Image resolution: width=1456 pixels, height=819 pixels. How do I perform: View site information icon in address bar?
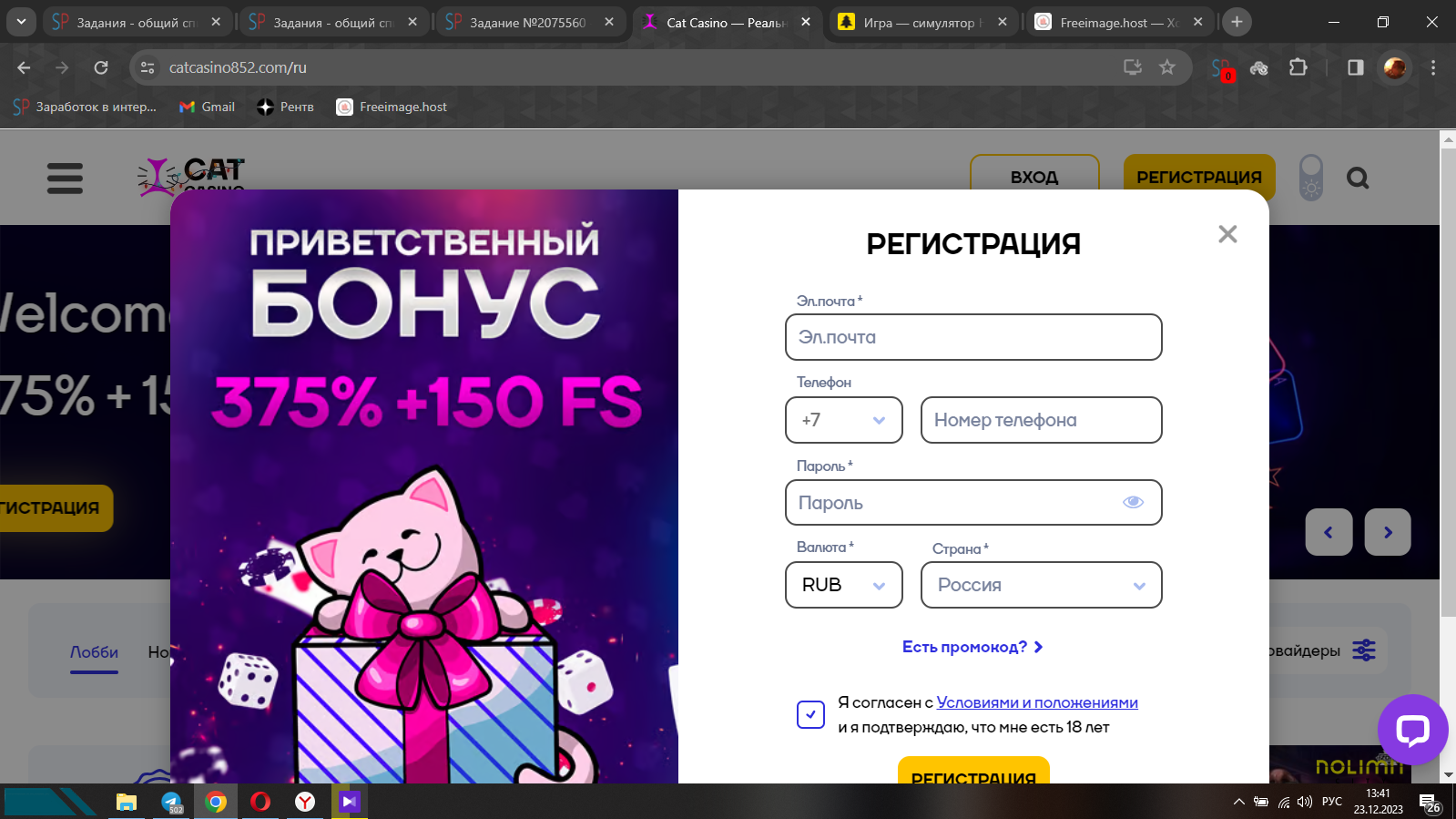coord(148,67)
